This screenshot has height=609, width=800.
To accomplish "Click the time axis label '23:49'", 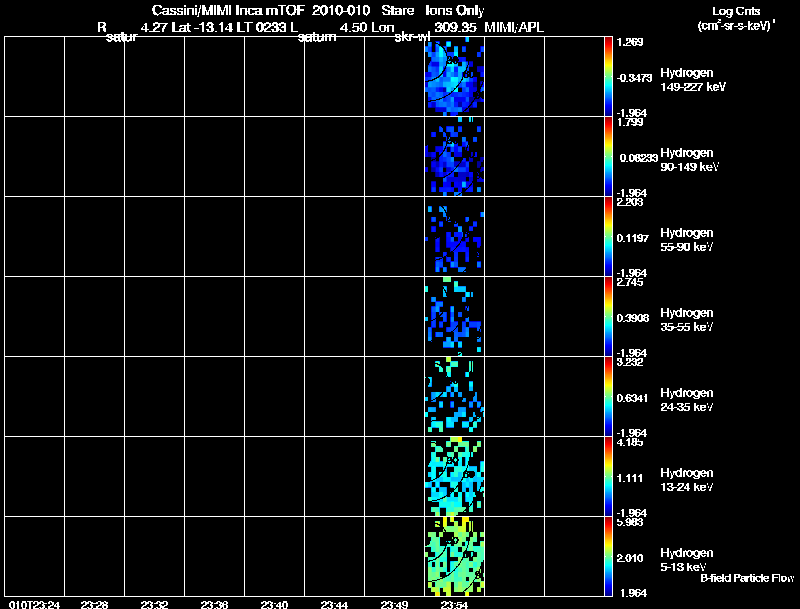I will click(394, 605).
